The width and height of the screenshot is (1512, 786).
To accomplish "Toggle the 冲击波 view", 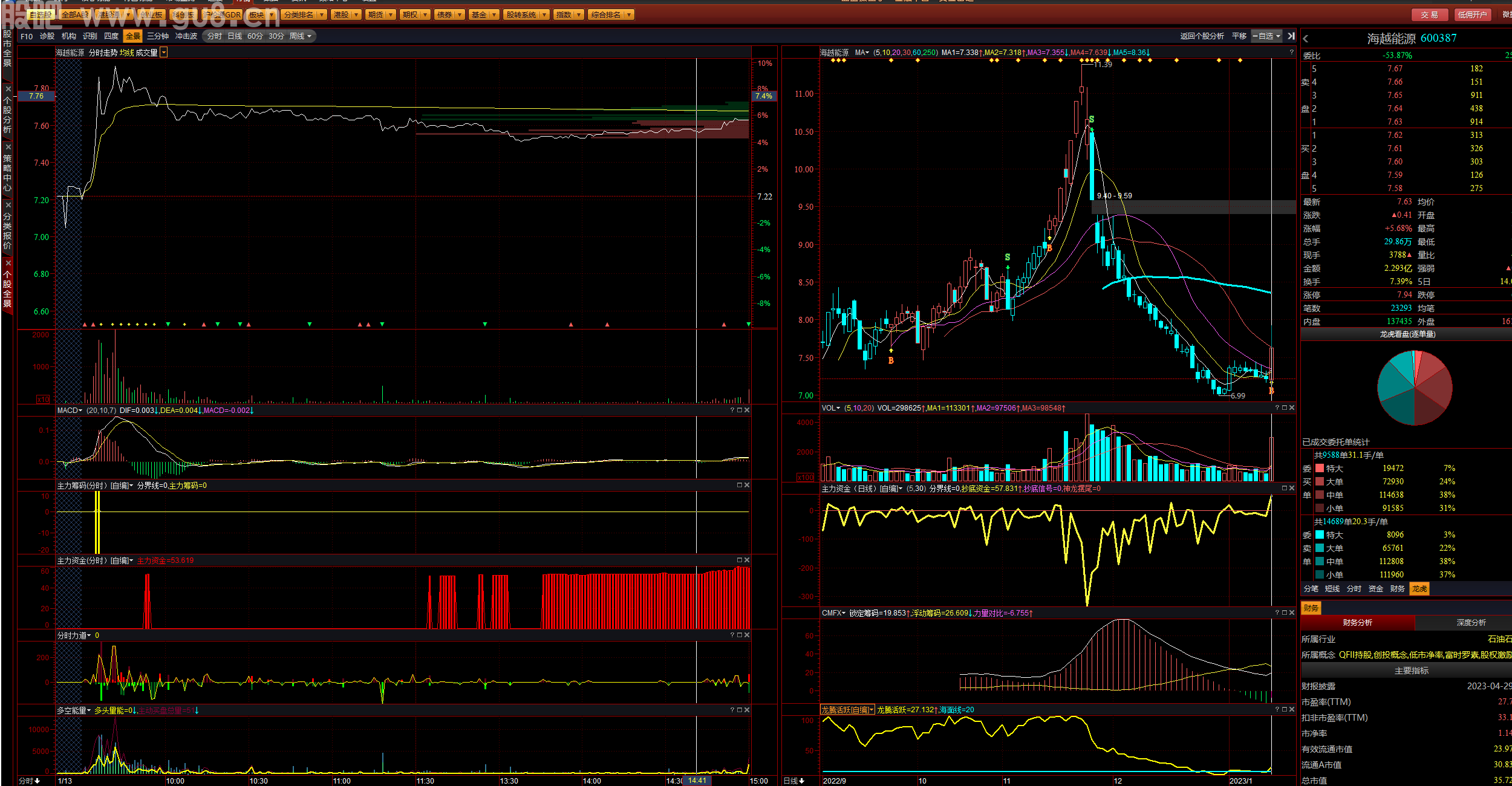I will point(186,36).
